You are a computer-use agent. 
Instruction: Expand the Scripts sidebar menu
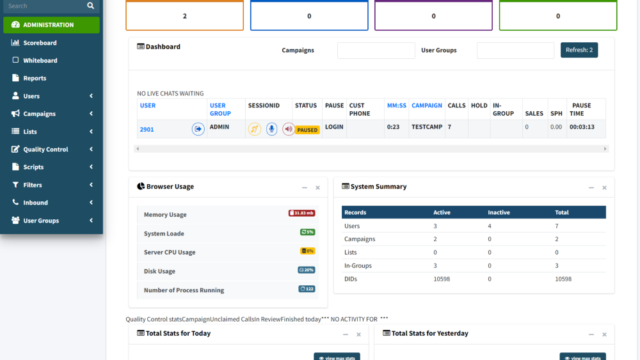click(51, 167)
